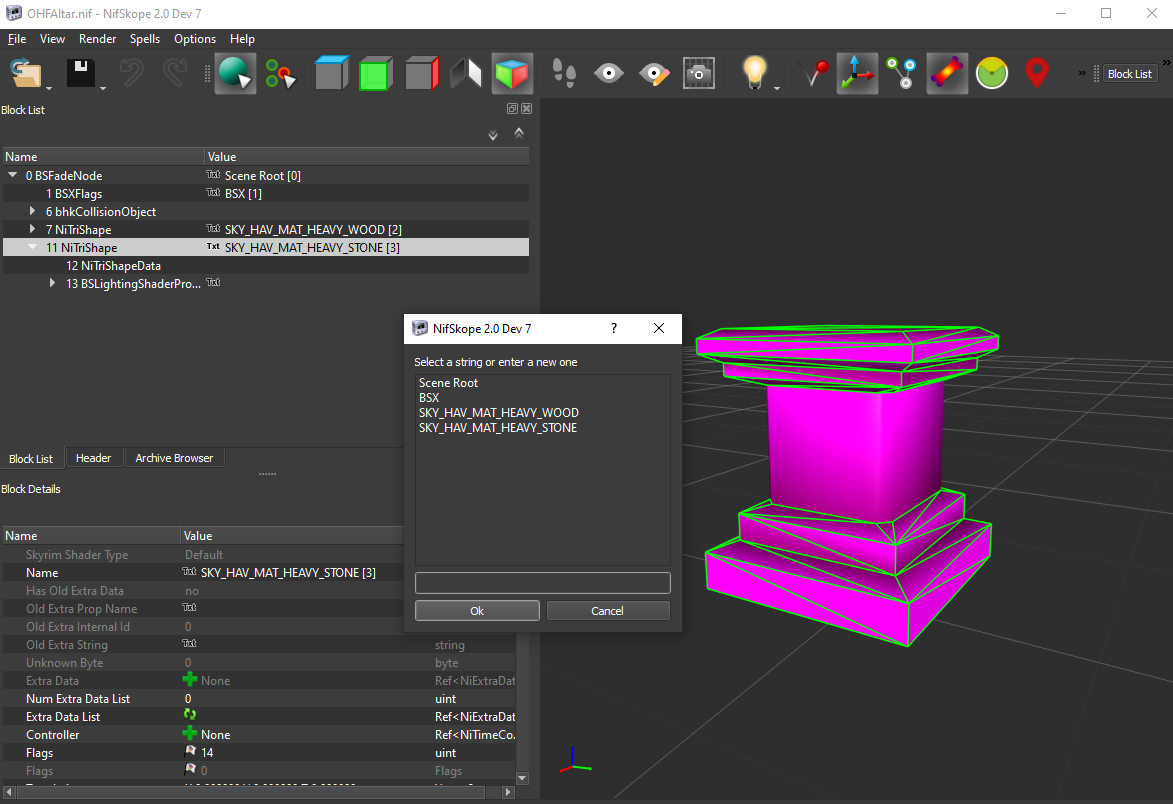The height and width of the screenshot is (804, 1173).
Task: Open the Spells menu
Action: pos(144,38)
